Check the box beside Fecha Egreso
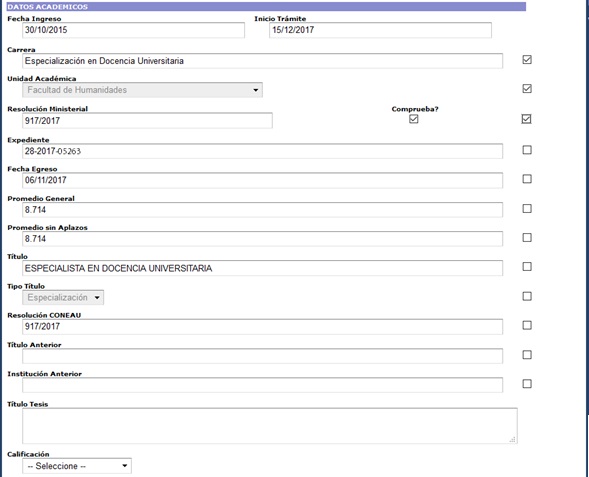Viewport: 589px width, 477px height. click(x=527, y=179)
